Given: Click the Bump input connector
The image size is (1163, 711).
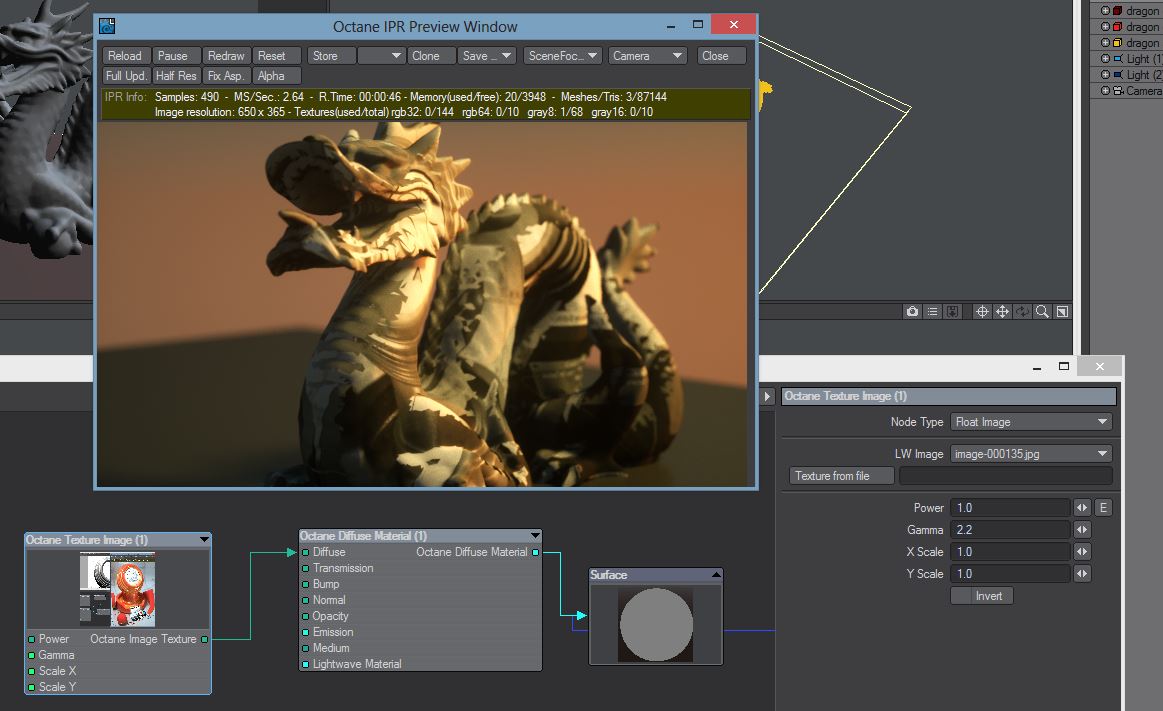Looking at the screenshot, I should 306,584.
